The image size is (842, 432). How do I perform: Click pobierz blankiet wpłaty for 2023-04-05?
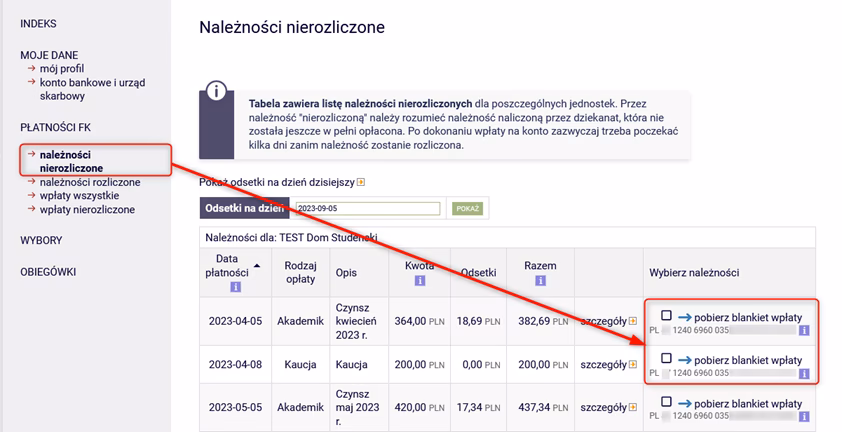point(748,318)
